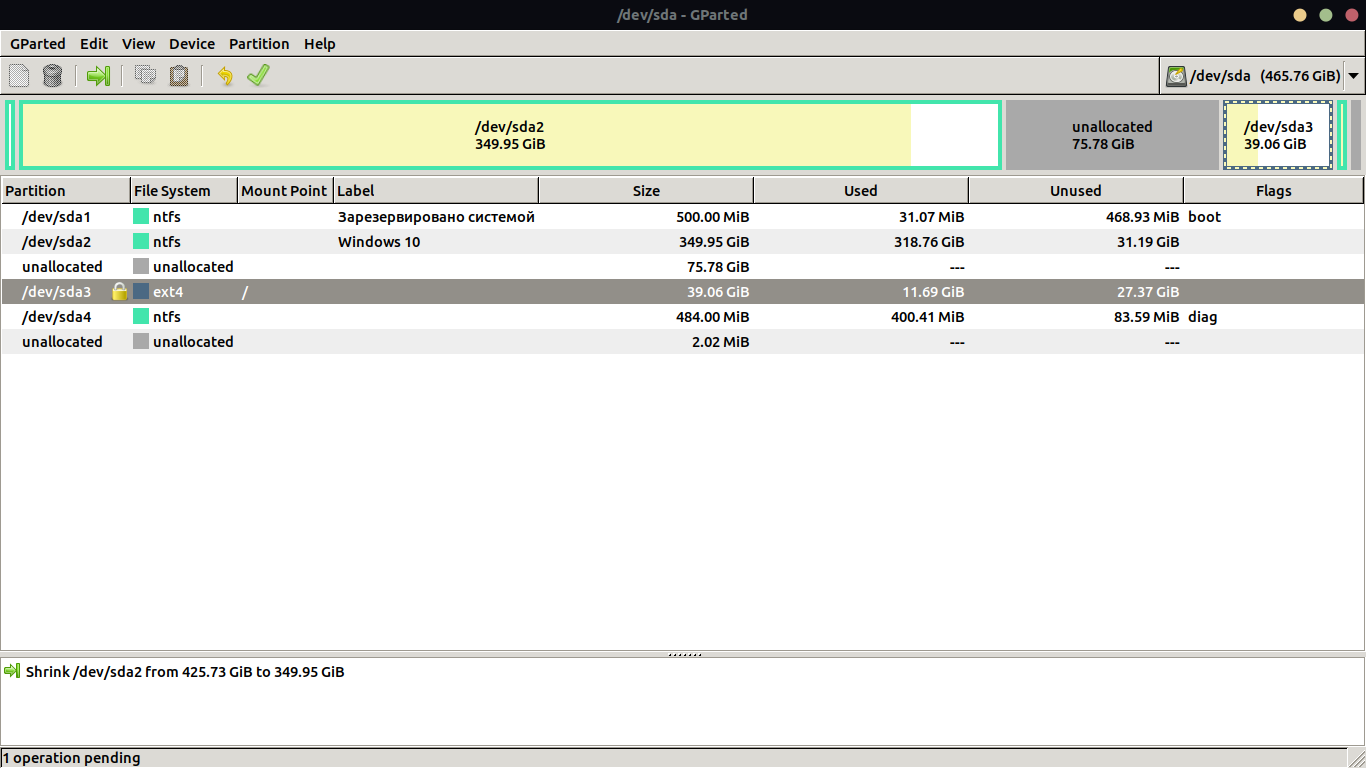Select /dev/sda2 block in disk graphic
The height and width of the screenshot is (768, 1366).
point(510,135)
